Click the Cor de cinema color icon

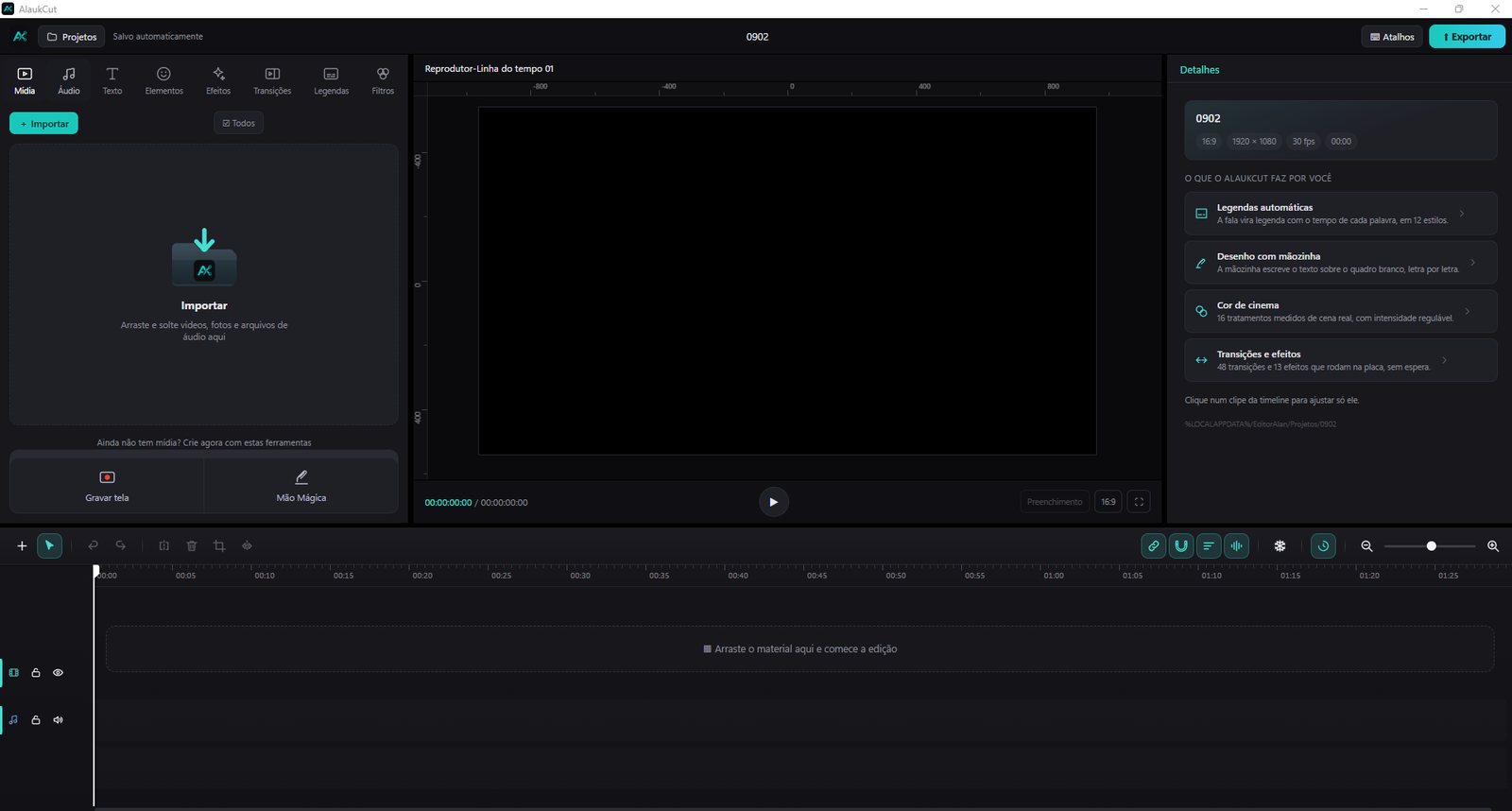point(1201,311)
